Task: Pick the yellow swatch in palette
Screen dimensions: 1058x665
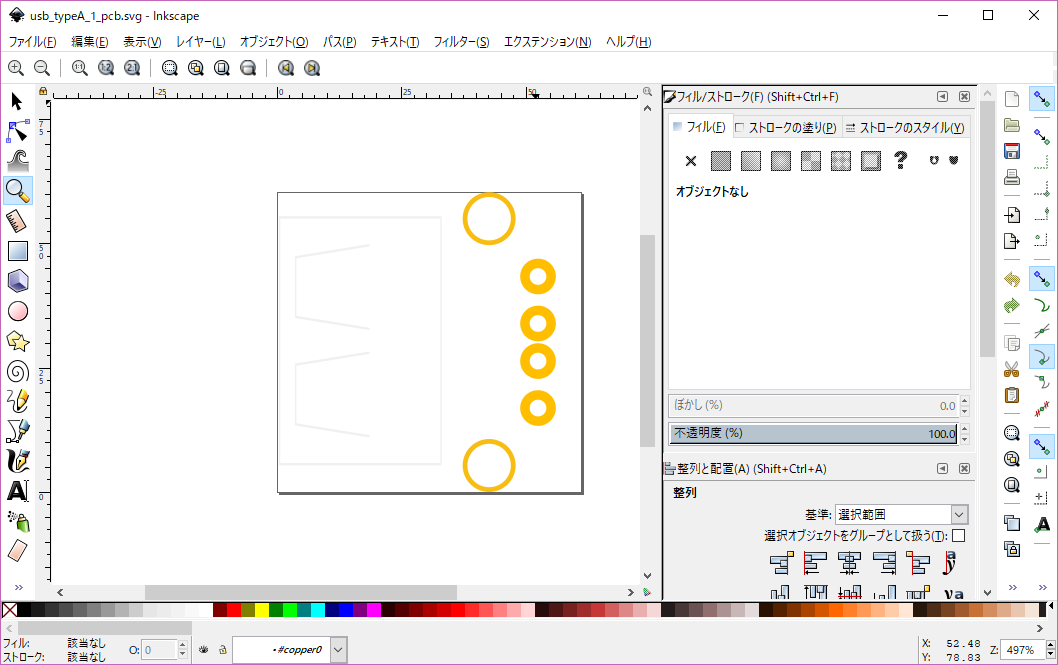Action: [x=262, y=610]
